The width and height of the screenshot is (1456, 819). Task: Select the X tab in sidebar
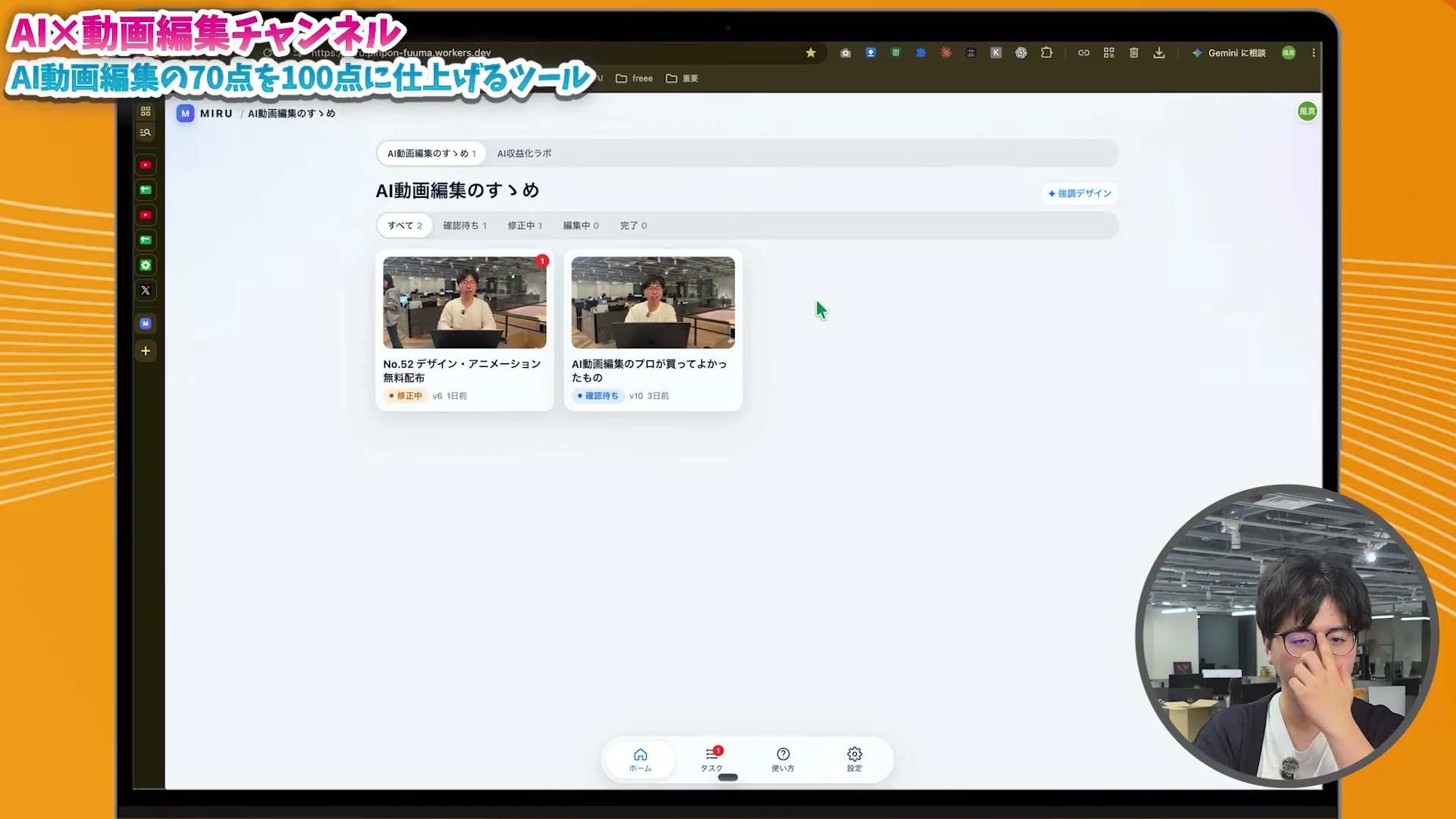pyautogui.click(x=146, y=290)
